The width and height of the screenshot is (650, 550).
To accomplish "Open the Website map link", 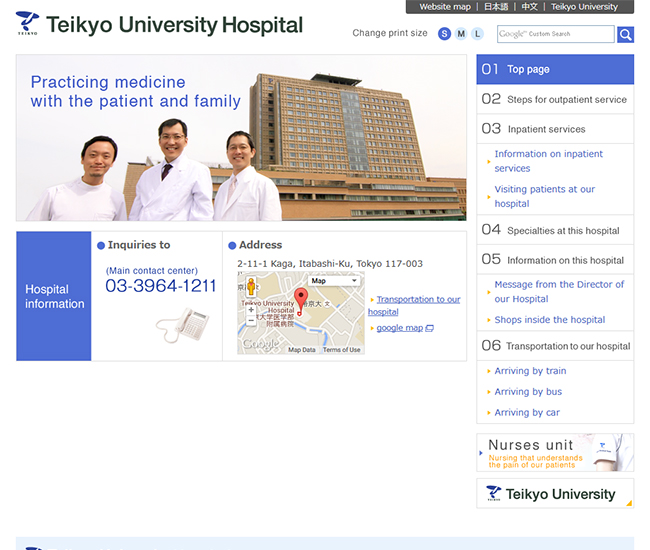I will click(x=445, y=7).
